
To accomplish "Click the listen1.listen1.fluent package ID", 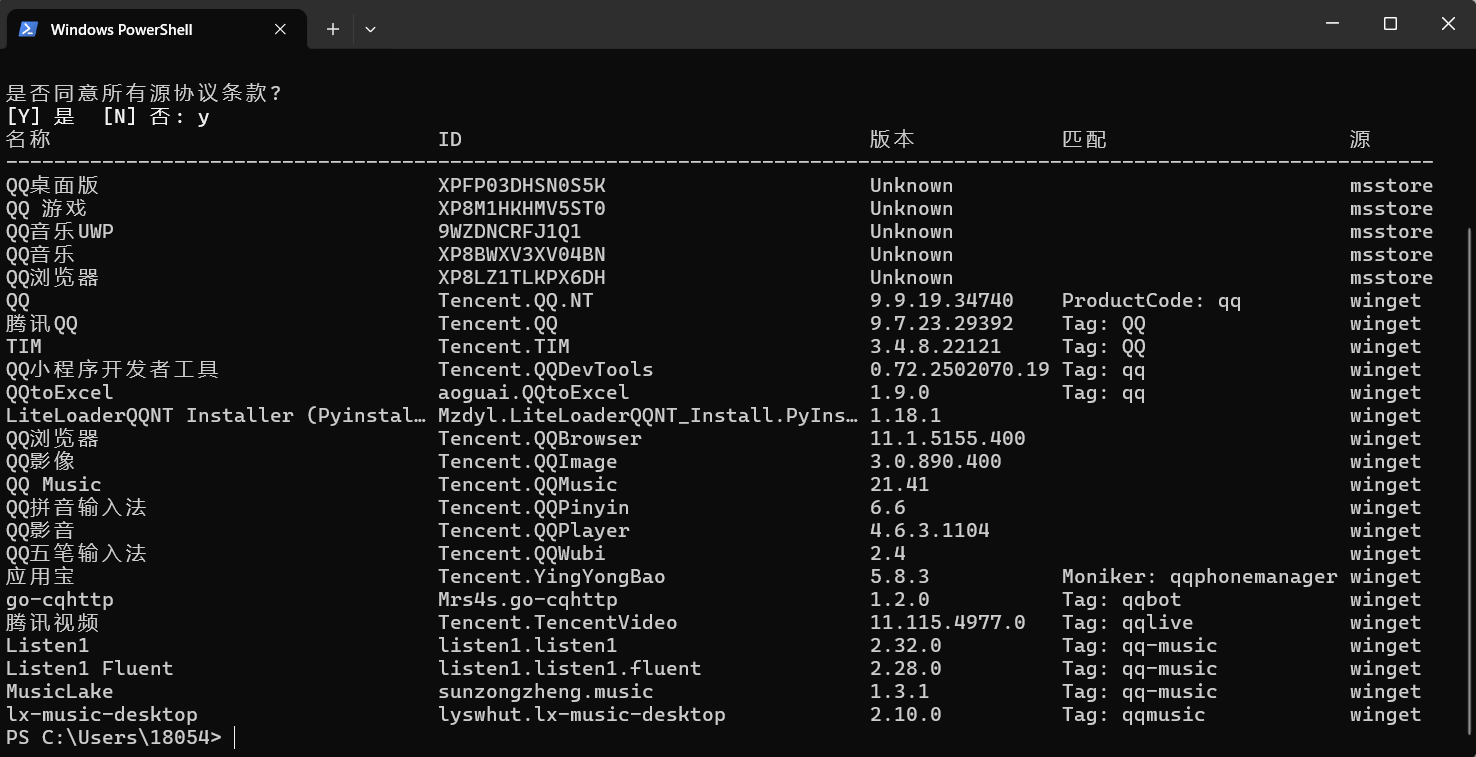I will [570, 668].
